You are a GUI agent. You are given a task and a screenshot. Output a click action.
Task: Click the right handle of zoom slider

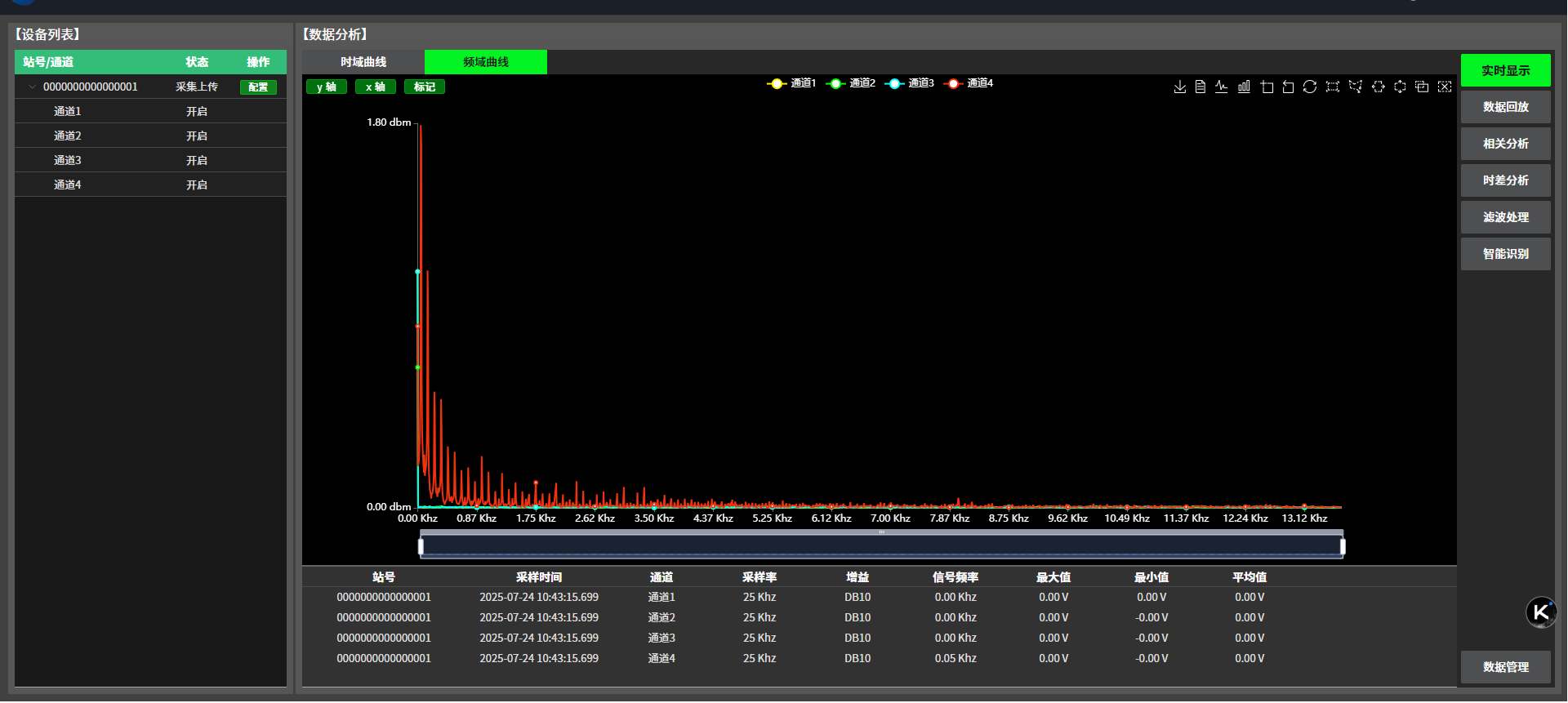1343,546
